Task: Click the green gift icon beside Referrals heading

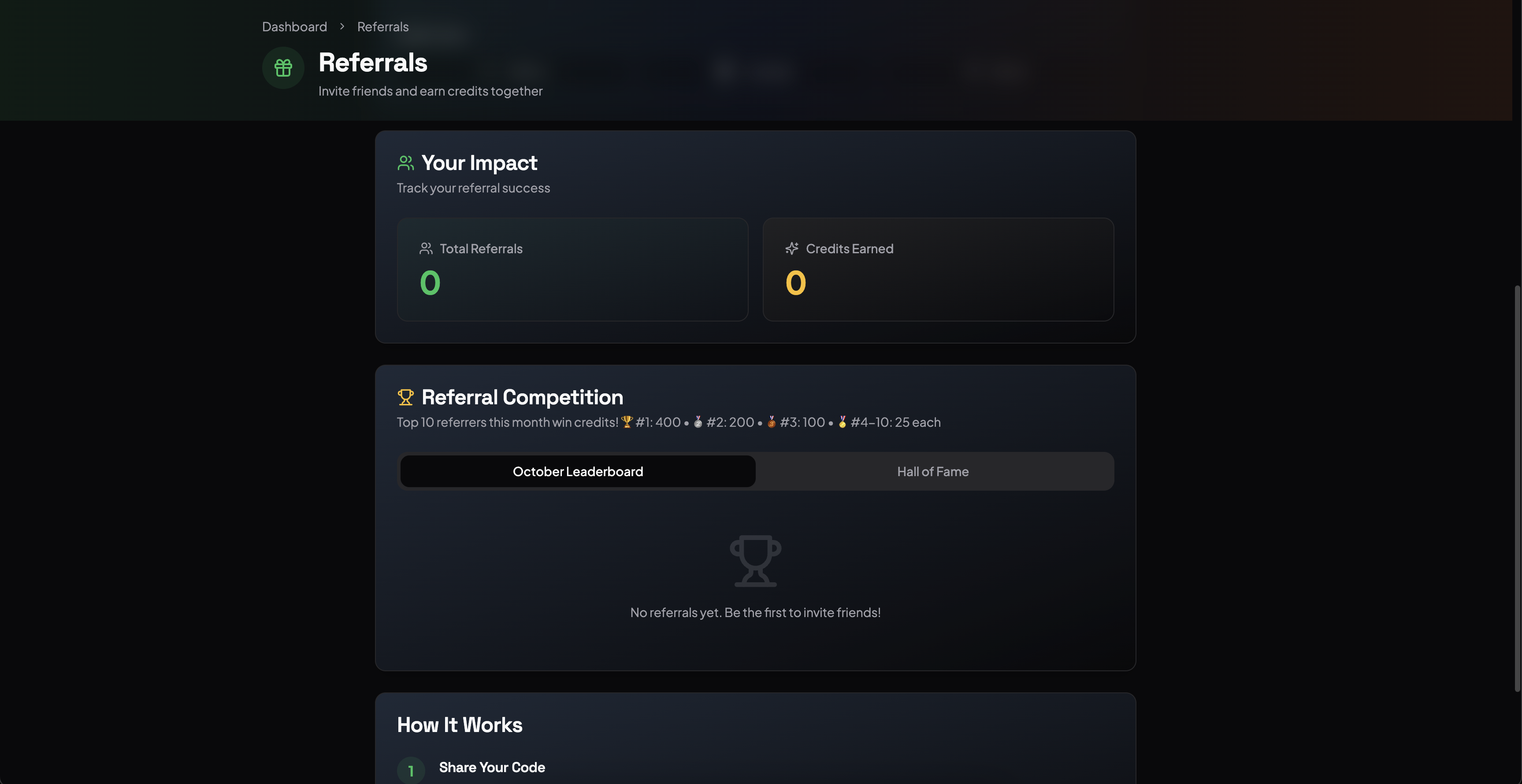Action: click(x=282, y=67)
